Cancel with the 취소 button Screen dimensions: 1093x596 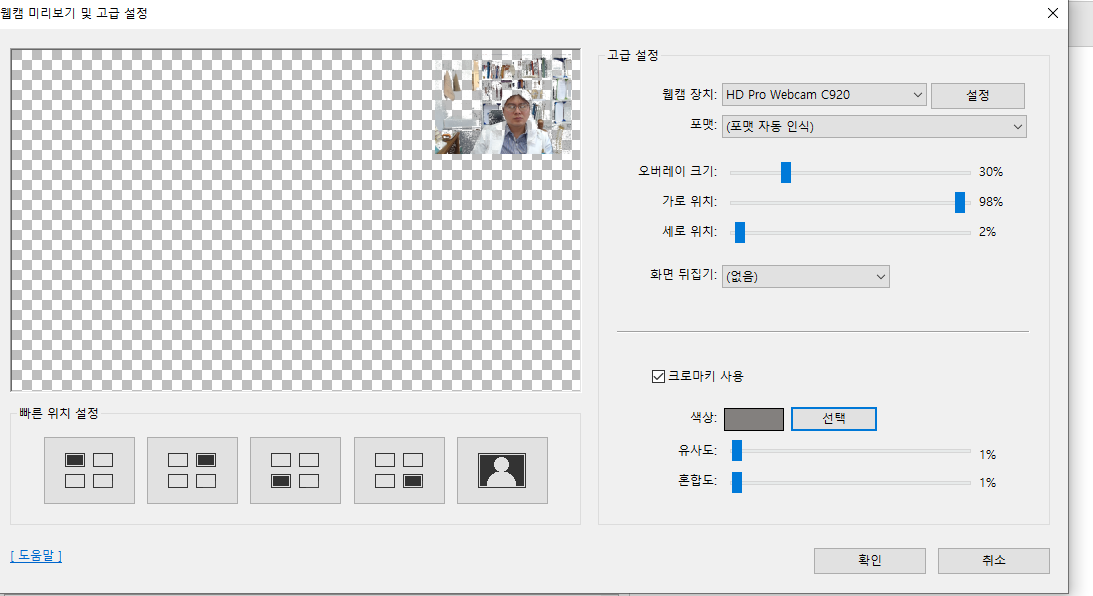coord(994,560)
